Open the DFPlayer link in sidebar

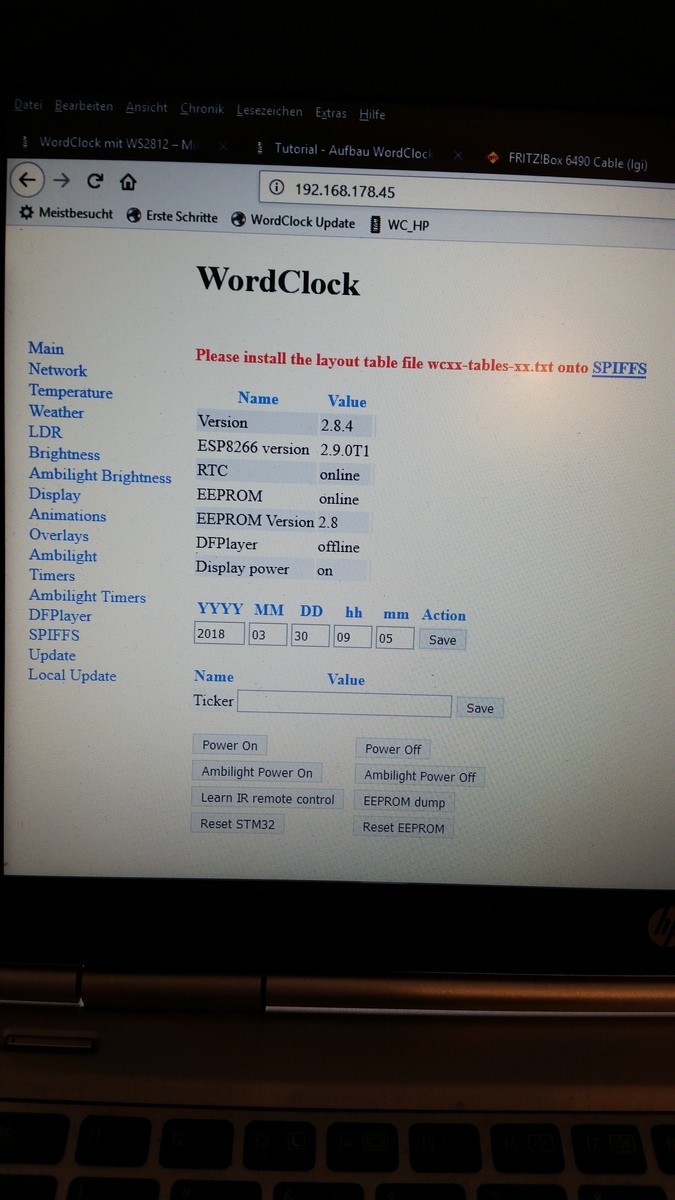tap(60, 615)
